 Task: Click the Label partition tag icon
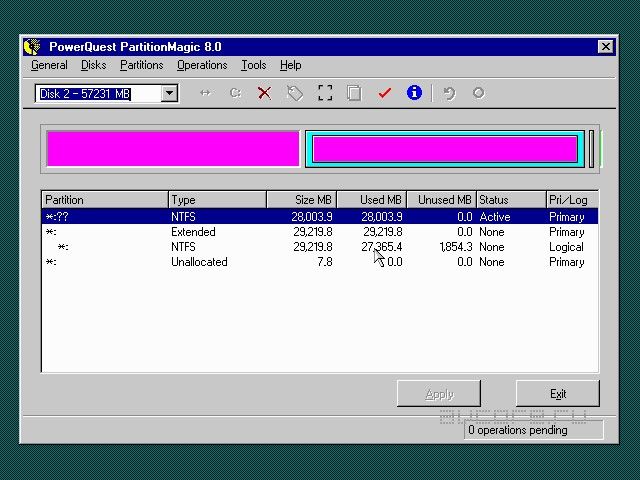coord(295,93)
